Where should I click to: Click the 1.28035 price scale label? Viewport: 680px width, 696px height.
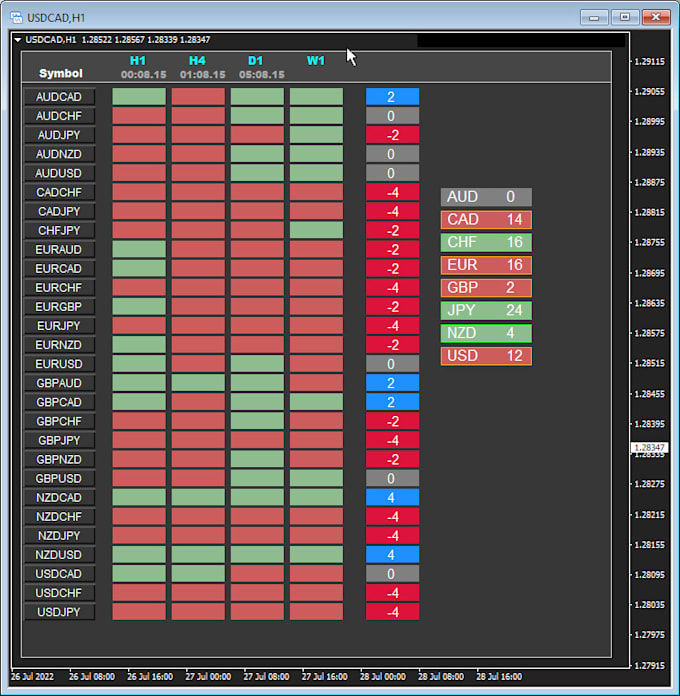(649, 605)
